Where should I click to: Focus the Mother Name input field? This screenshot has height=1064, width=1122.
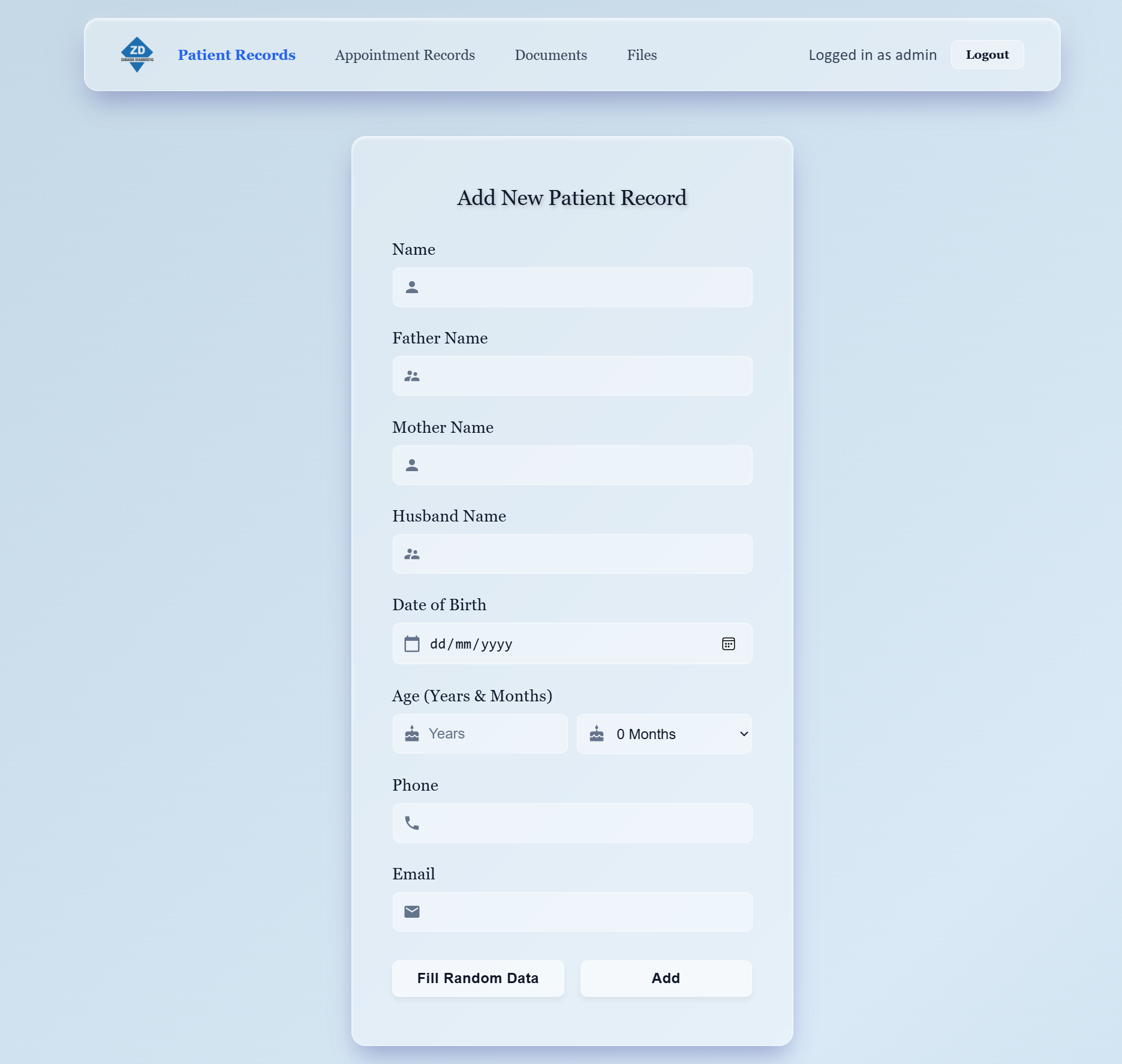coord(572,465)
